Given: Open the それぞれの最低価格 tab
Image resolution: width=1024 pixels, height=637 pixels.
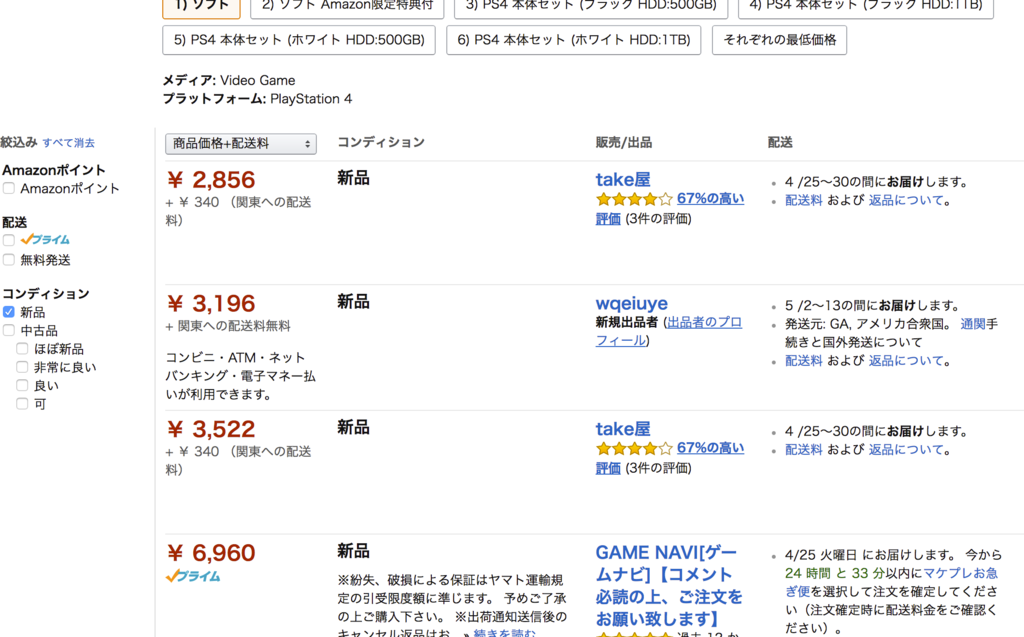Looking at the screenshot, I should [780, 40].
